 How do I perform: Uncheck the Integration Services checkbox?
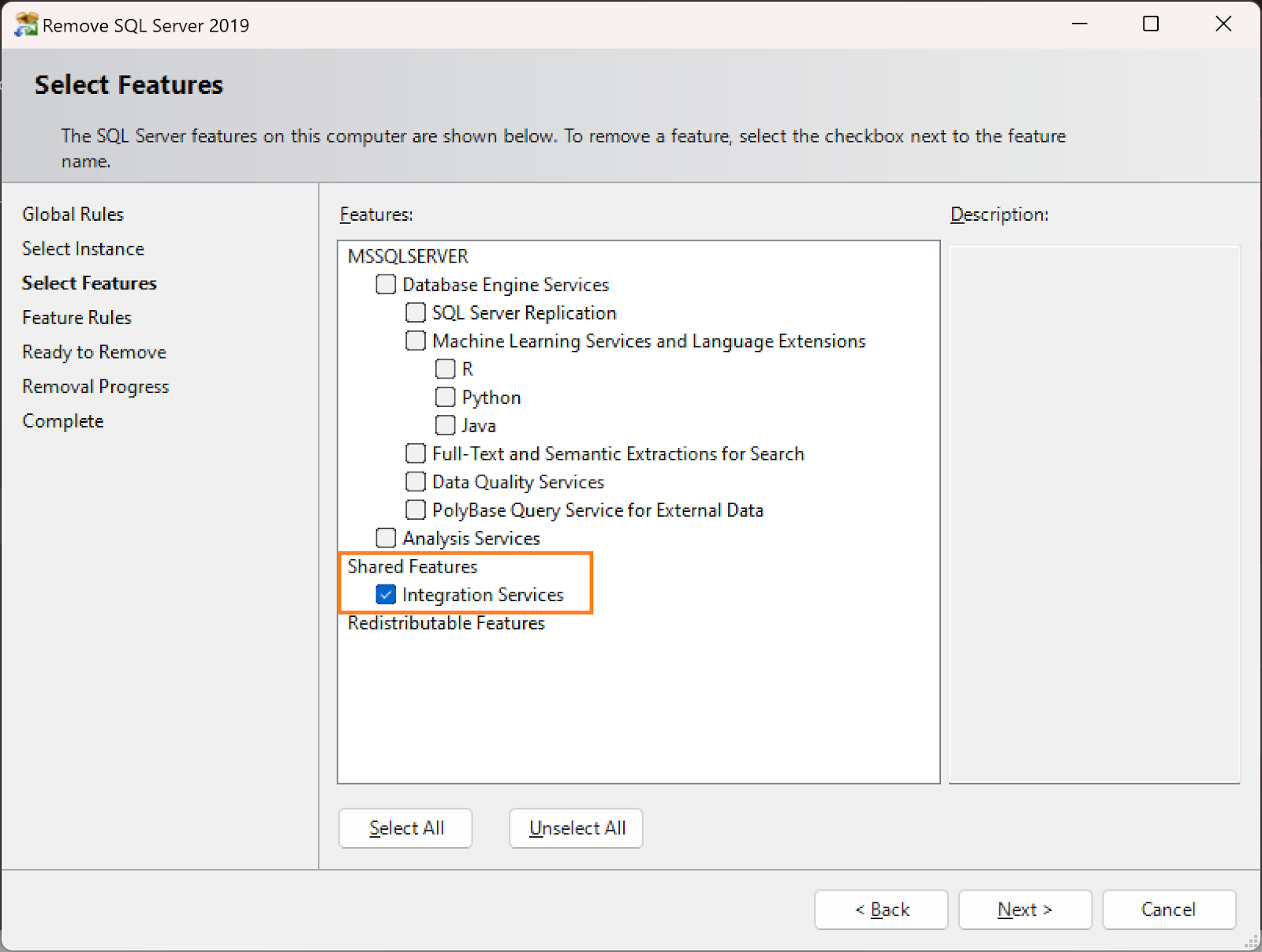coord(386,594)
